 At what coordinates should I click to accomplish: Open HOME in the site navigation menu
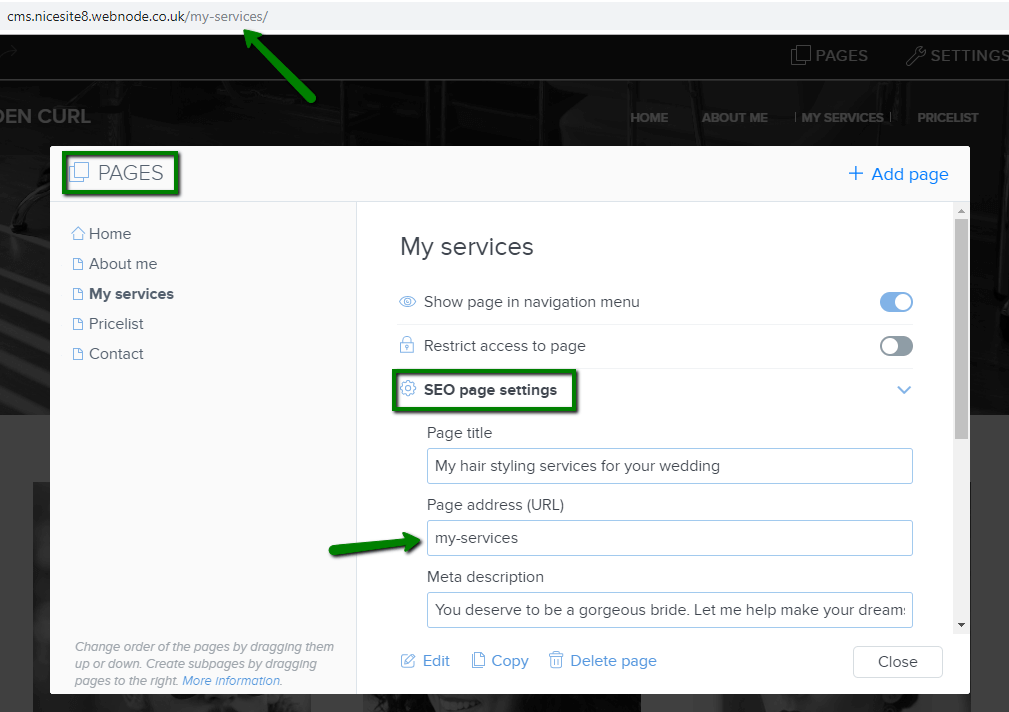pos(649,117)
